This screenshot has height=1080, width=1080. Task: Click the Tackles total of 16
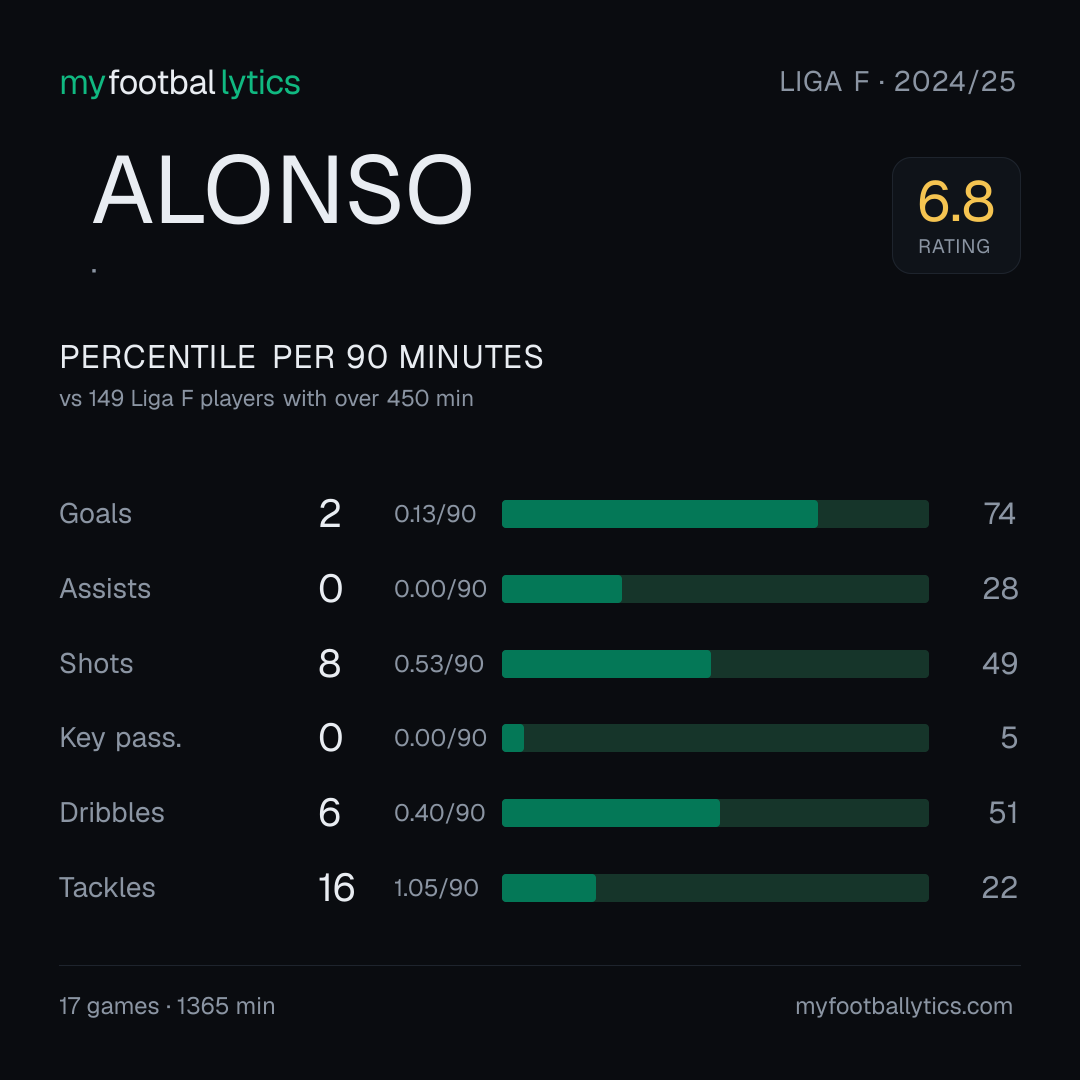coord(336,888)
